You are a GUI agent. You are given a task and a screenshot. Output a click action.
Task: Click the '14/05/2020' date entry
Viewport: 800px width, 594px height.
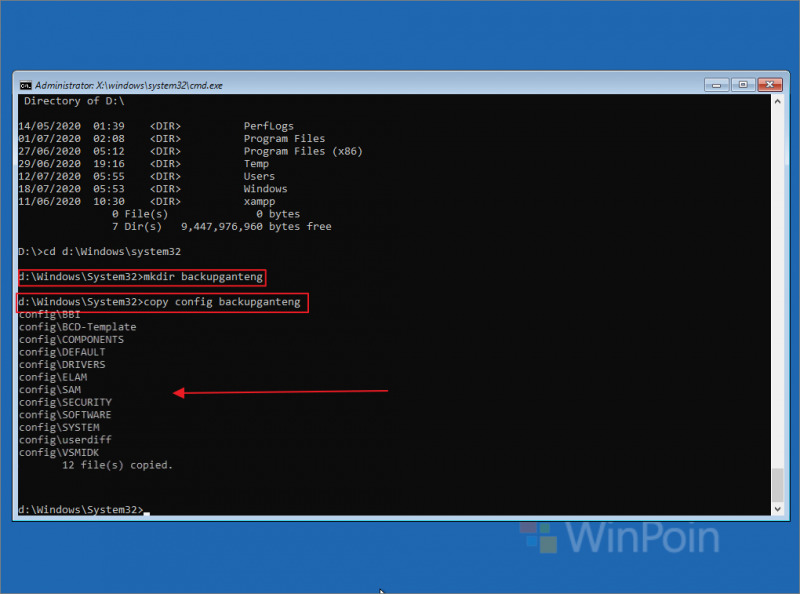click(x=49, y=126)
